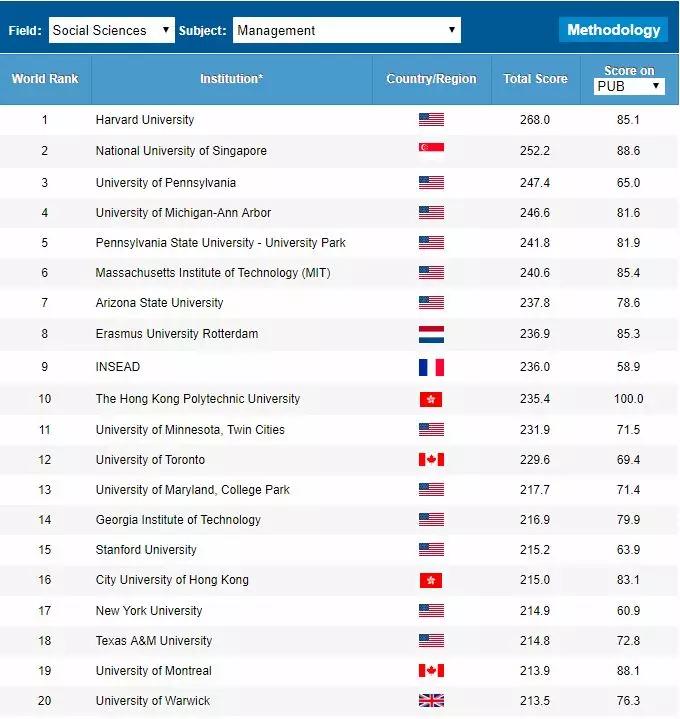
Task: Open University of Minnesota, Twin Cities
Action: point(190,430)
